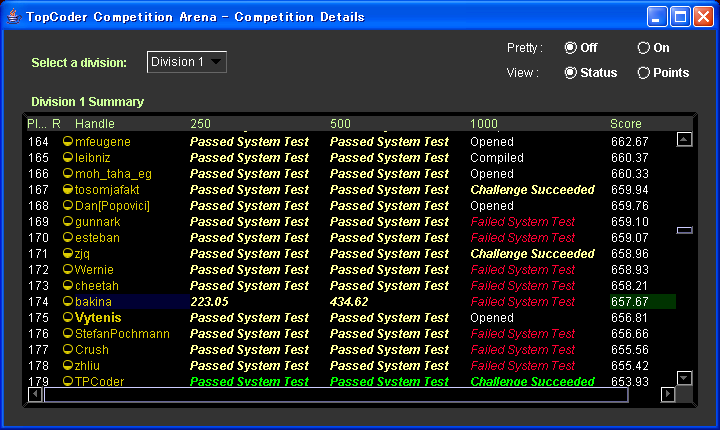Click the rating icon beside gunnark
This screenshot has height=430, width=720.
pos(68,221)
